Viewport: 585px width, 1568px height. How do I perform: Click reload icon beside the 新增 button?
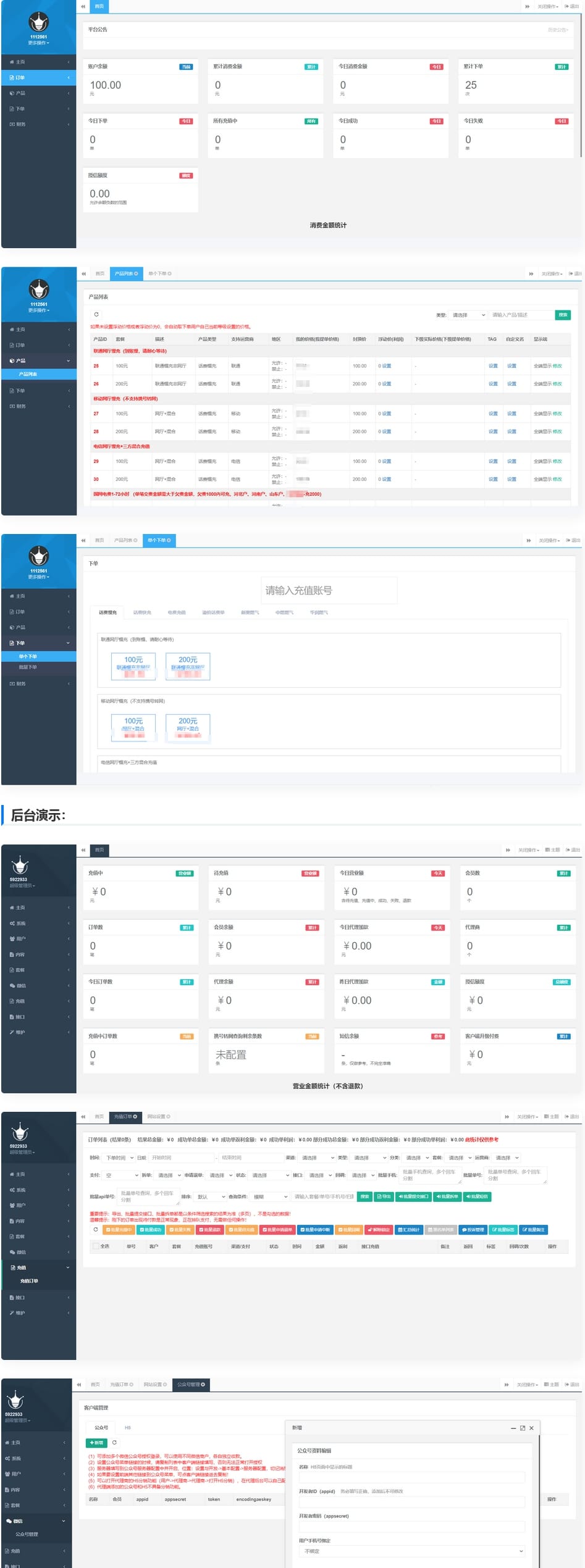coord(114,1443)
